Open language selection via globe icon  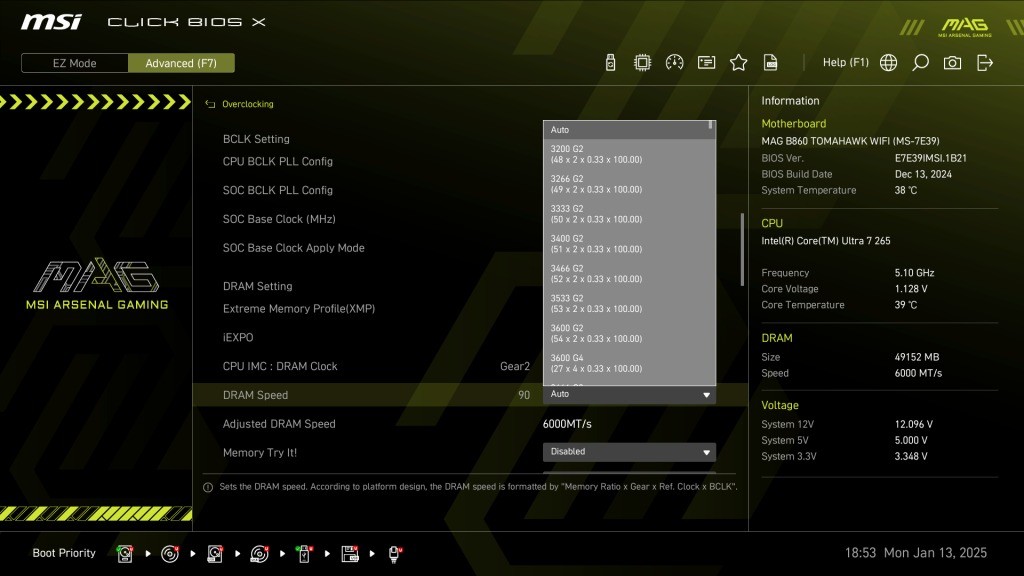pyautogui.click(x=888, y=63)
